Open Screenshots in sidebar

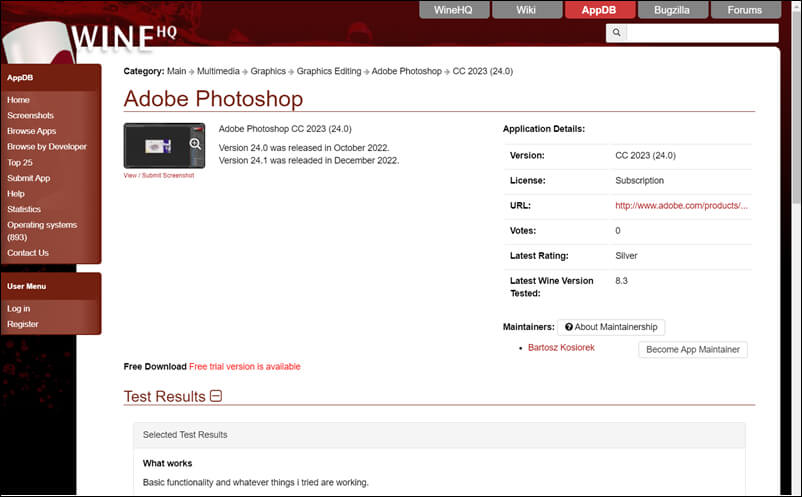pos(30,116)
